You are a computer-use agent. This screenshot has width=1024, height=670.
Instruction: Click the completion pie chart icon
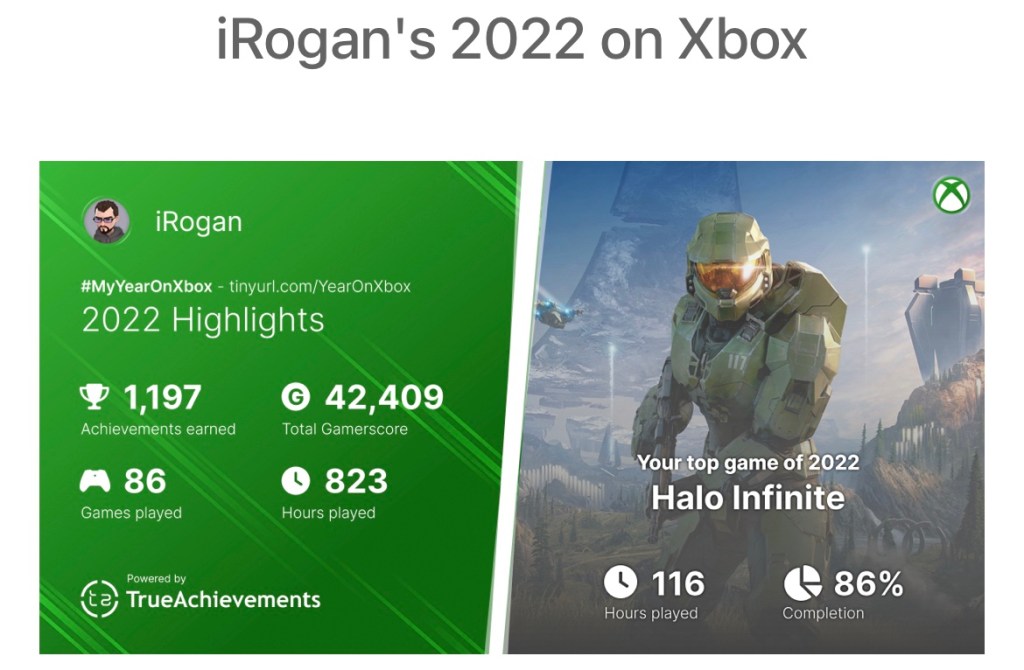[x=800, y=581]
